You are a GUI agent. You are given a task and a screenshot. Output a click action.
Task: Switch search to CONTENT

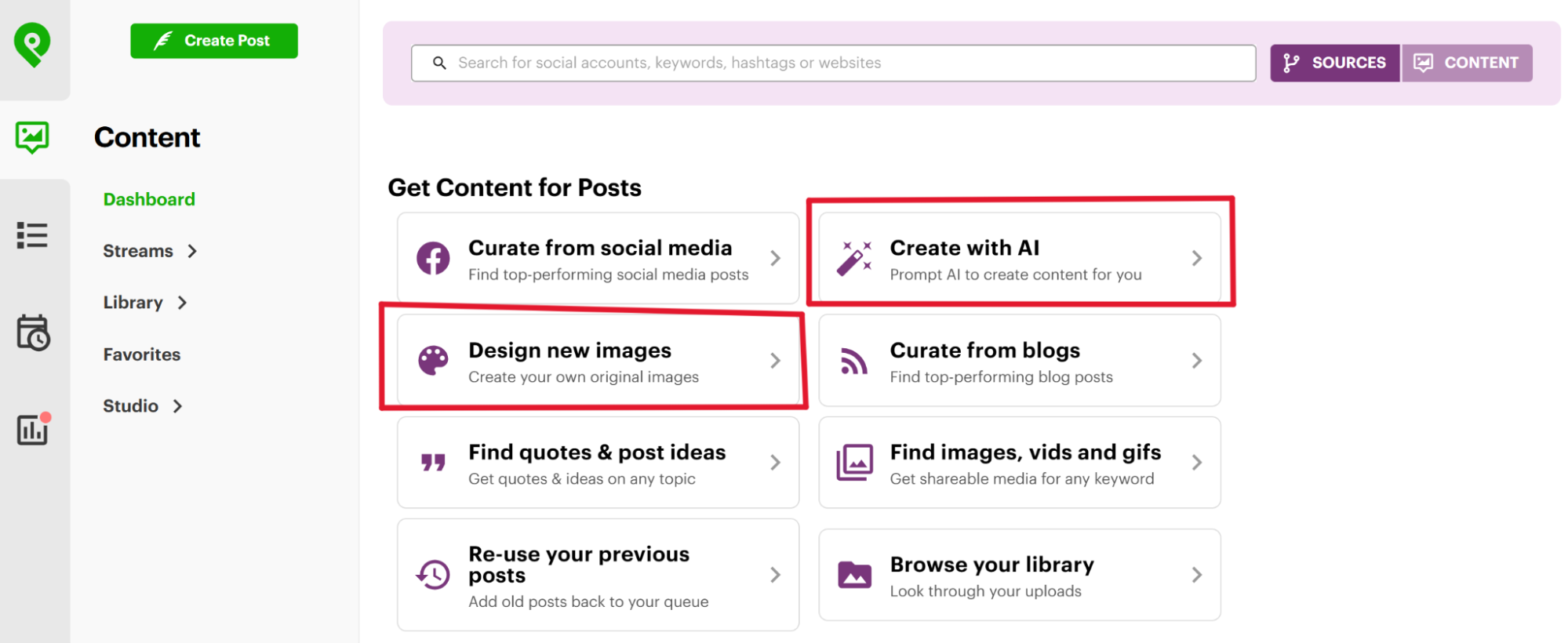pyautogui.click(x=1467, y=63)
